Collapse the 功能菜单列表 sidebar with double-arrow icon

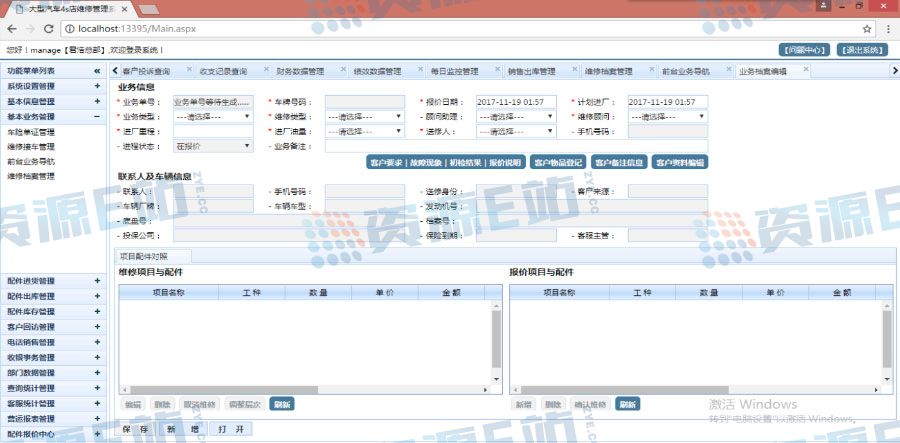click(x=97, y=71)
